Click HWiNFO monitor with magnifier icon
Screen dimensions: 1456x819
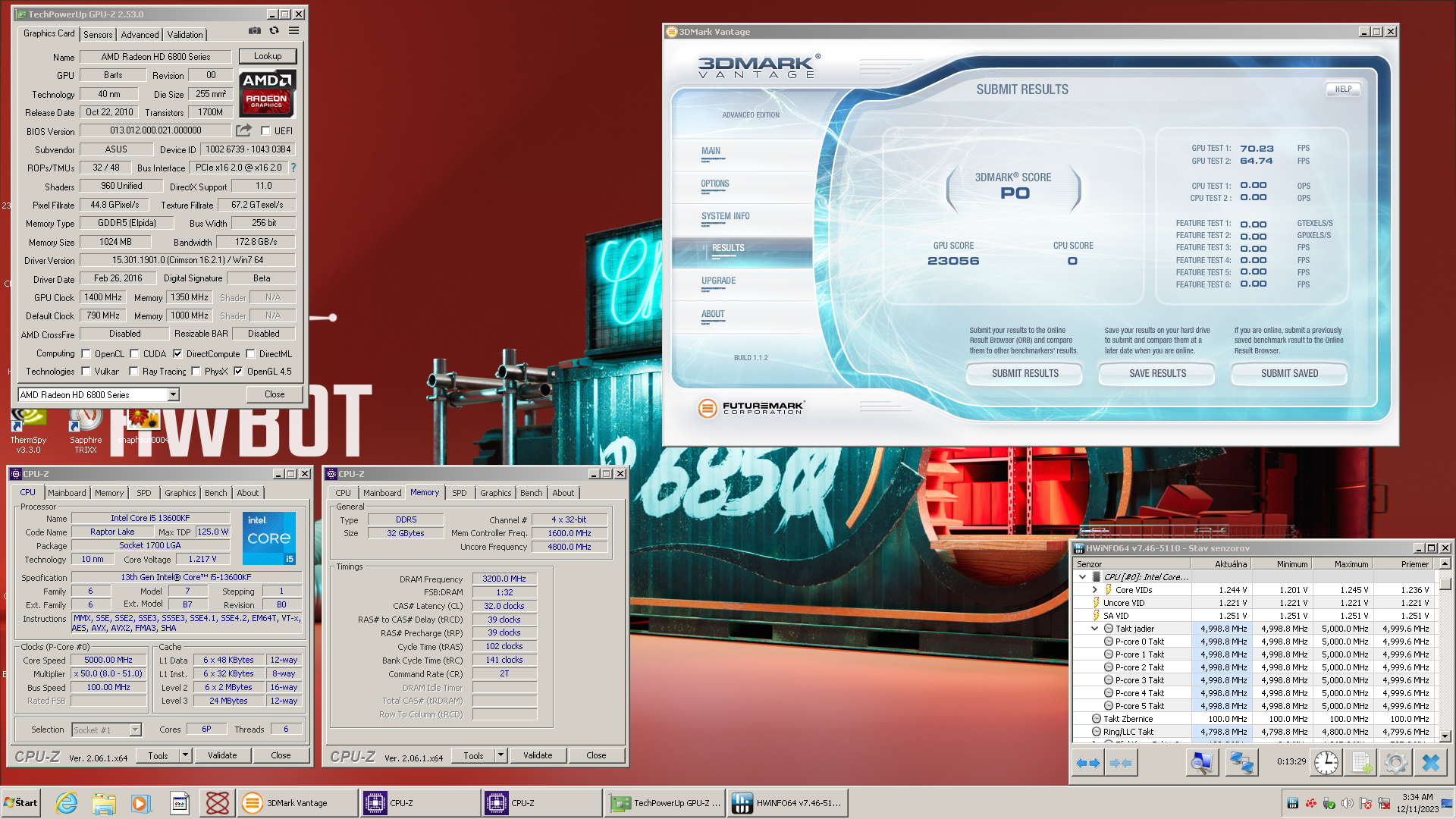point(1202,763)
